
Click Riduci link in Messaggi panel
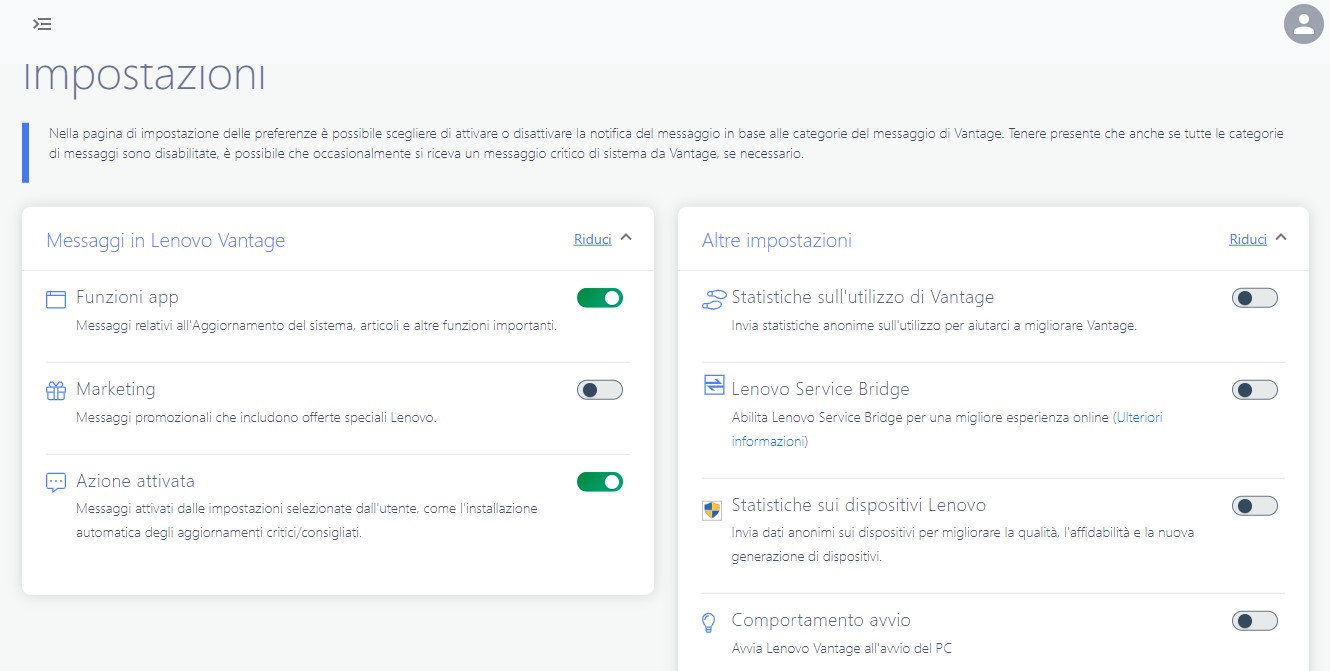pos(593,239)
